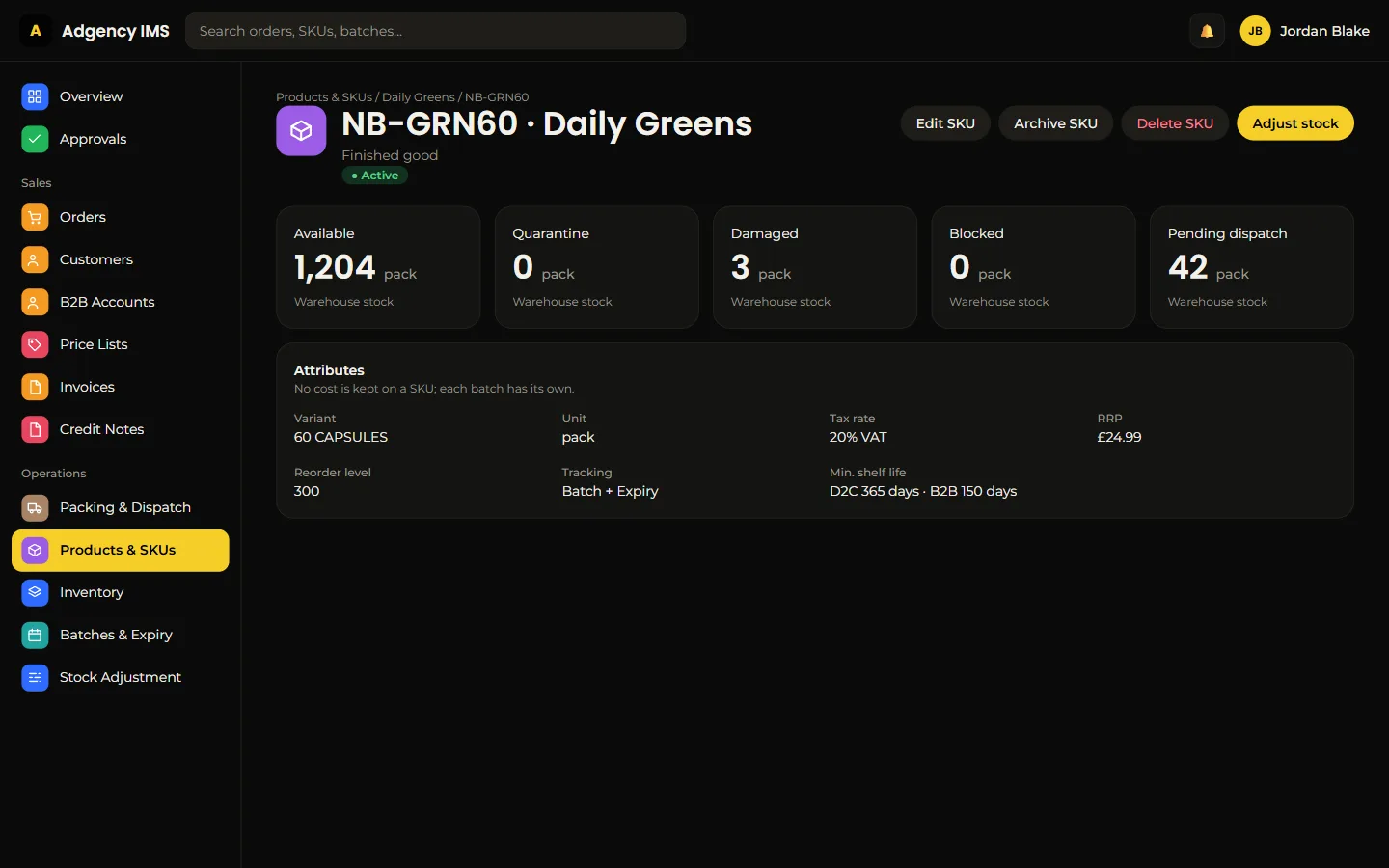Select the Blocked stock card

(x=1034, y=267)
